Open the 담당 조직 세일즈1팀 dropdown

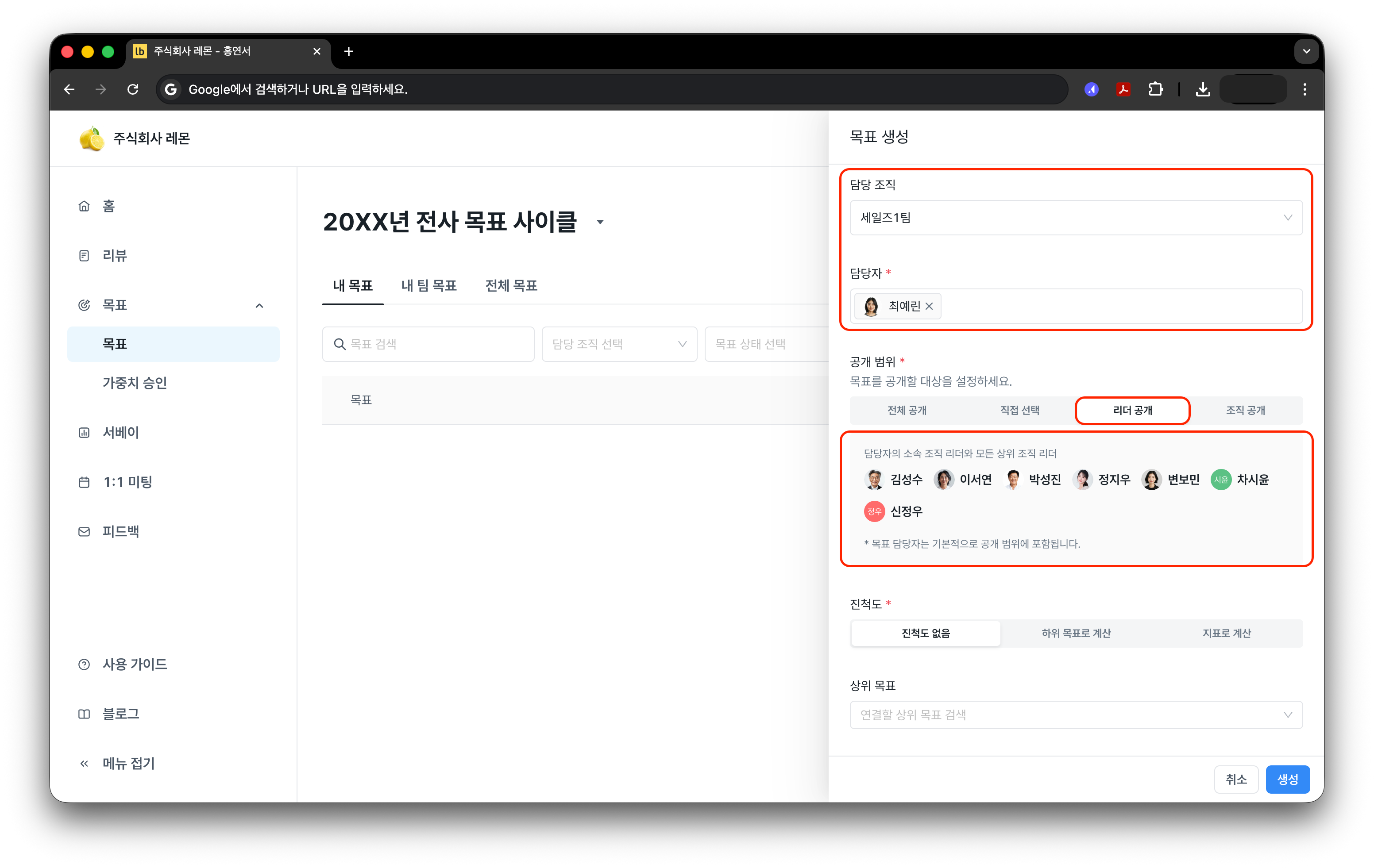[1076, 217]
